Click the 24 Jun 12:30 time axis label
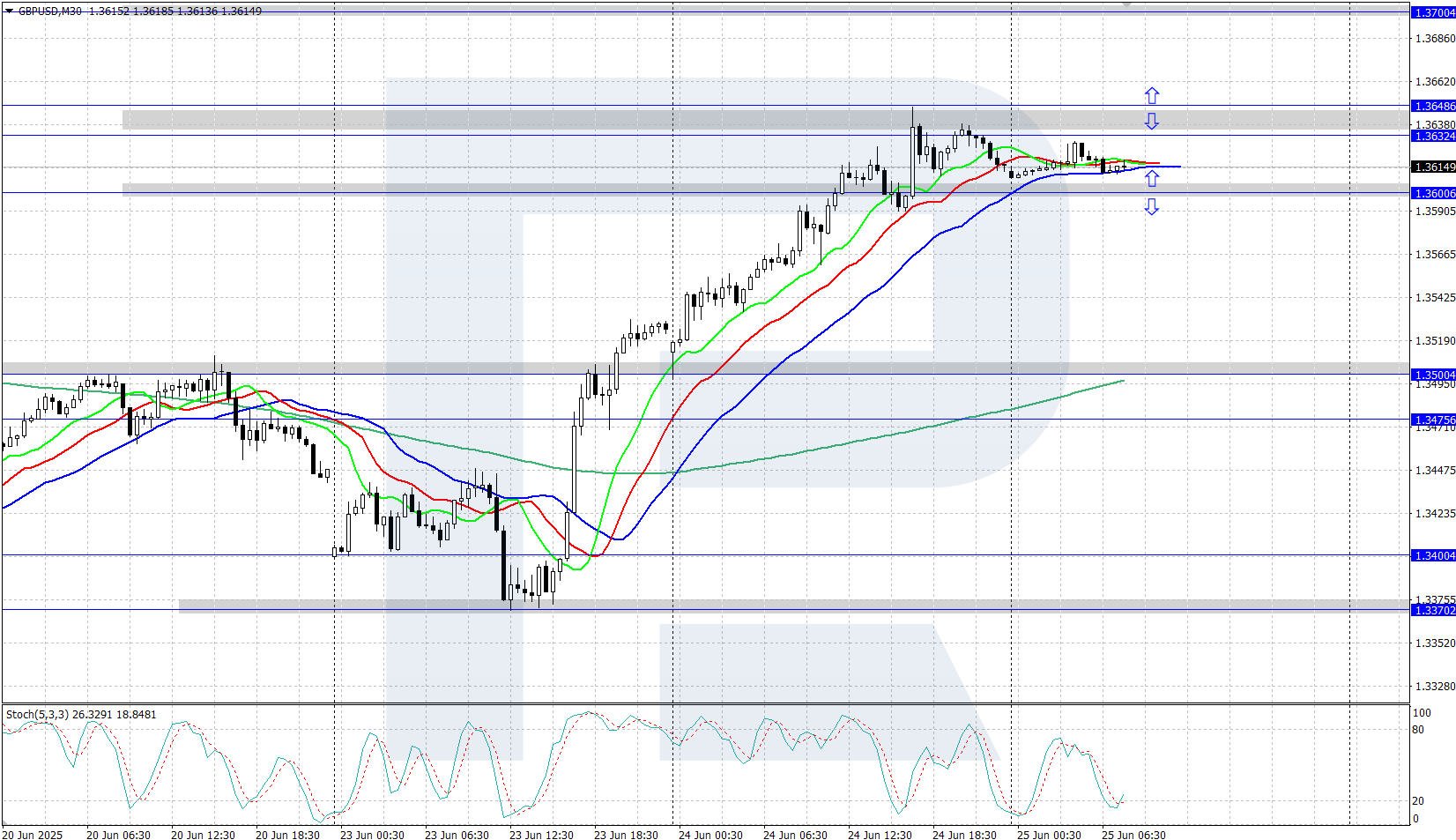The width and height of the screenshot is (1456, 840). pyautogui.click(x=879, y=835)
